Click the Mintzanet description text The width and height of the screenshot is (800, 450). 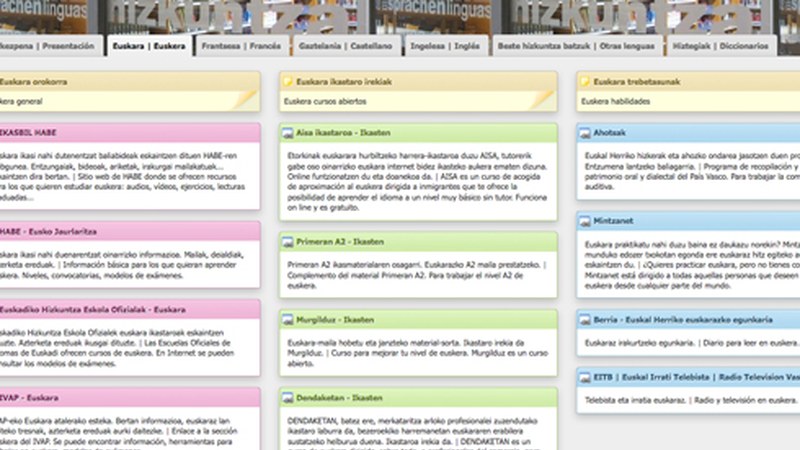(692, 265)
